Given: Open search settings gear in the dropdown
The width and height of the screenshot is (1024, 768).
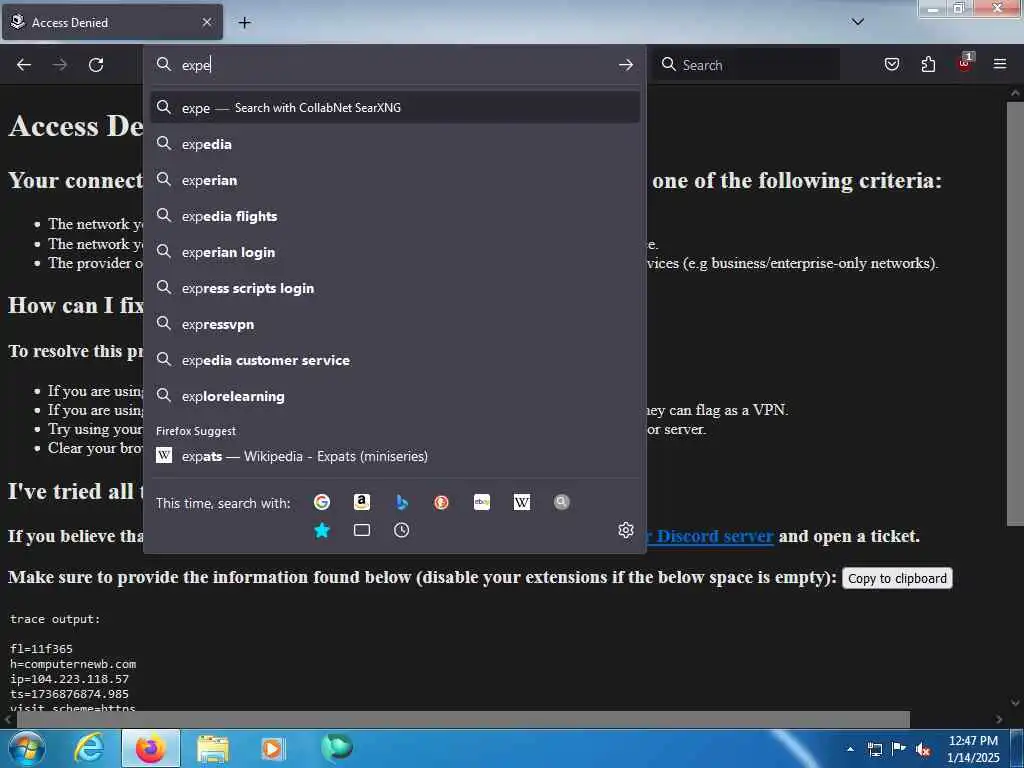Looking at the screenshot, I should pyautogui.click(x=626, y=530).
